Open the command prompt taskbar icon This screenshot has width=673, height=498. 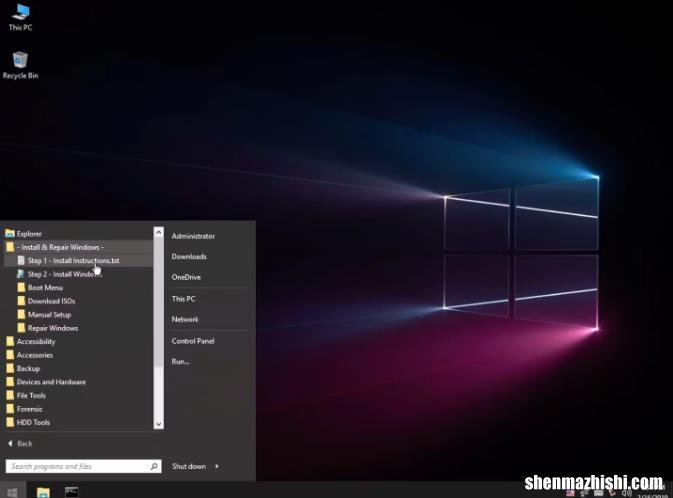pos(71,492)
